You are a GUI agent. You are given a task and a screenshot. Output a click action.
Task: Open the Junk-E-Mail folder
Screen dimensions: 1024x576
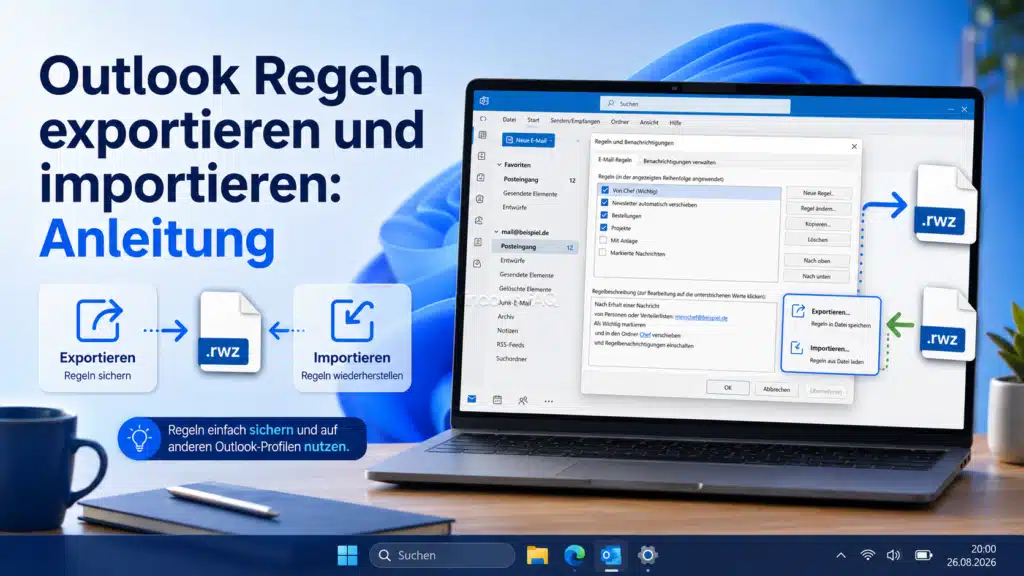click(515, 303)
